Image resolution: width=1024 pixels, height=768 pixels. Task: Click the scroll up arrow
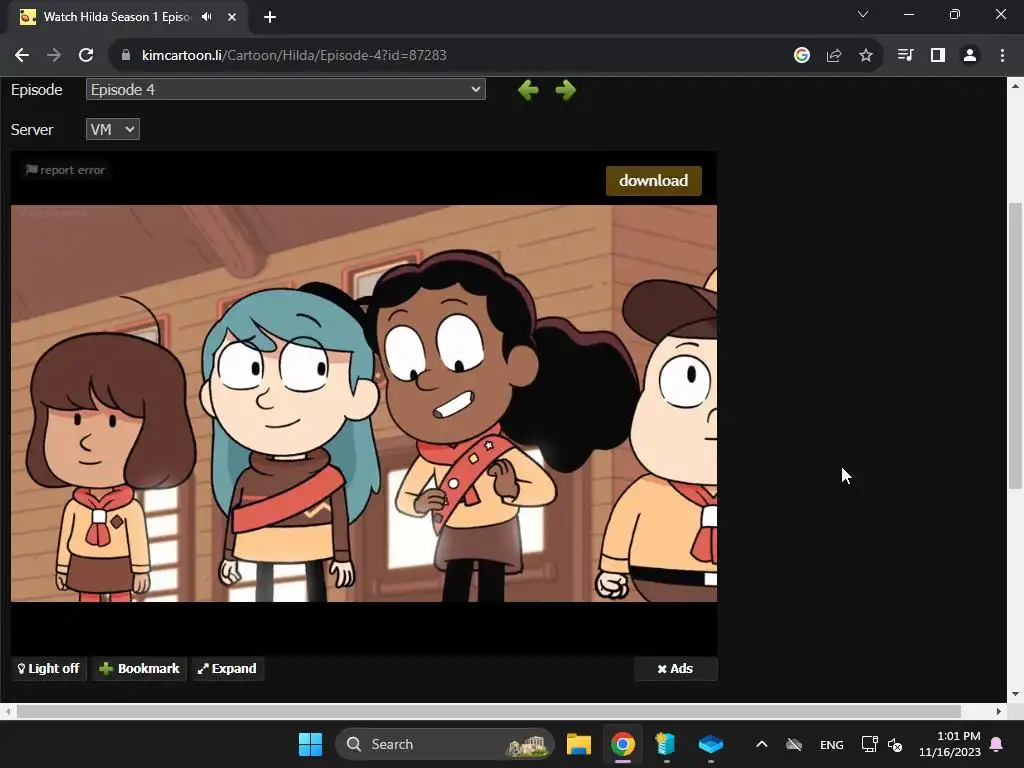pyautogui.click(x=1015, y=86)
